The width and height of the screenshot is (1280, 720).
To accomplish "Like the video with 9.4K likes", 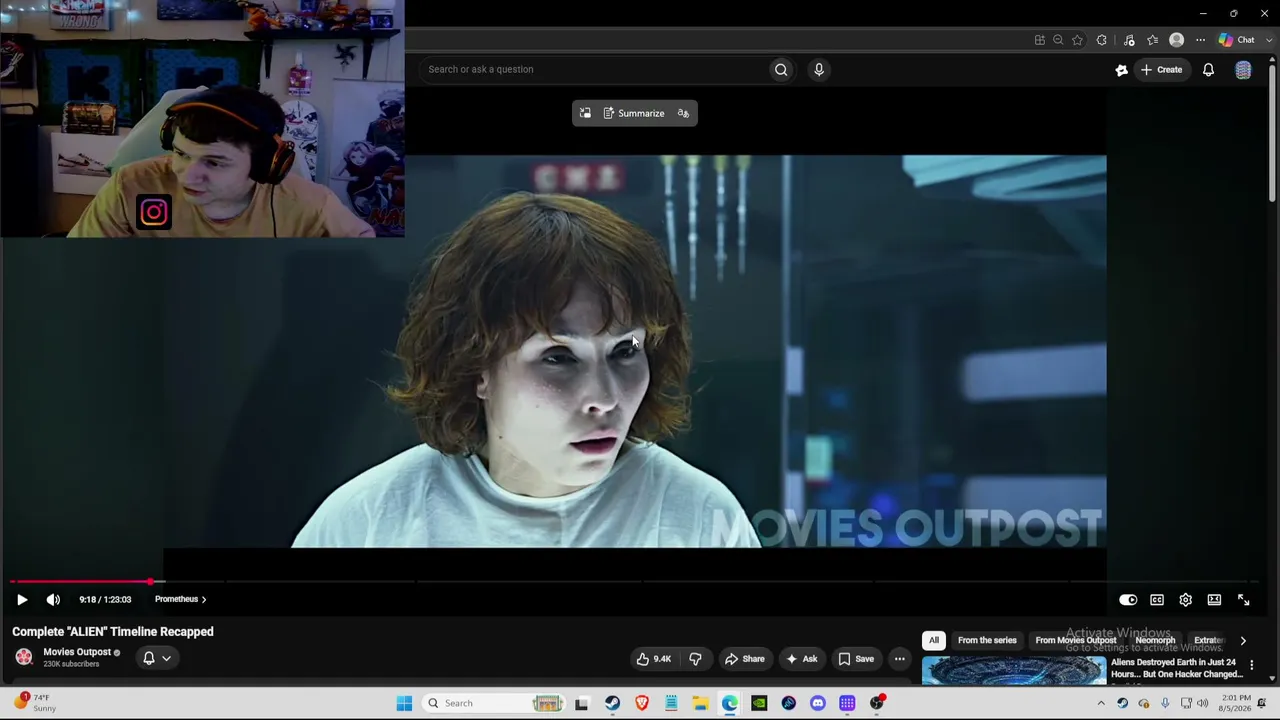I will click(654, 659).
